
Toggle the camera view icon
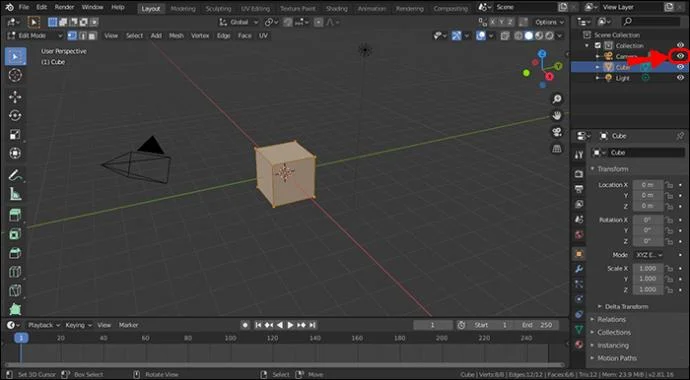(557, 132)
